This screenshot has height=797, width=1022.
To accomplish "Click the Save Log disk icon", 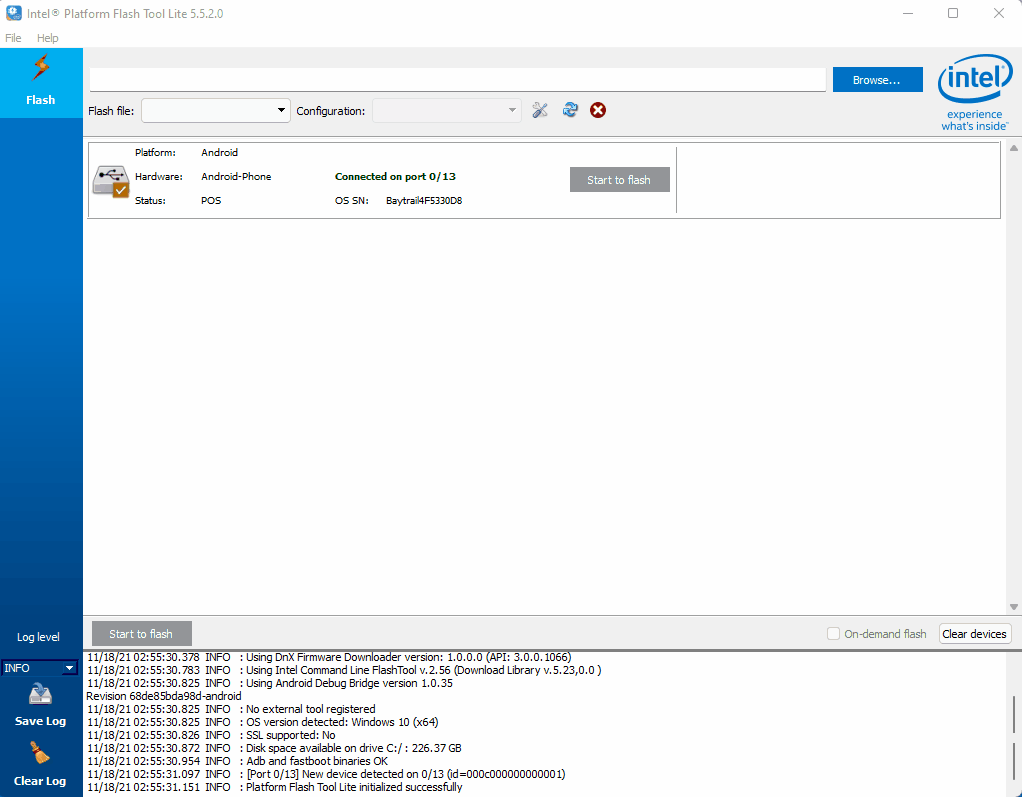I will click(40, 695).
